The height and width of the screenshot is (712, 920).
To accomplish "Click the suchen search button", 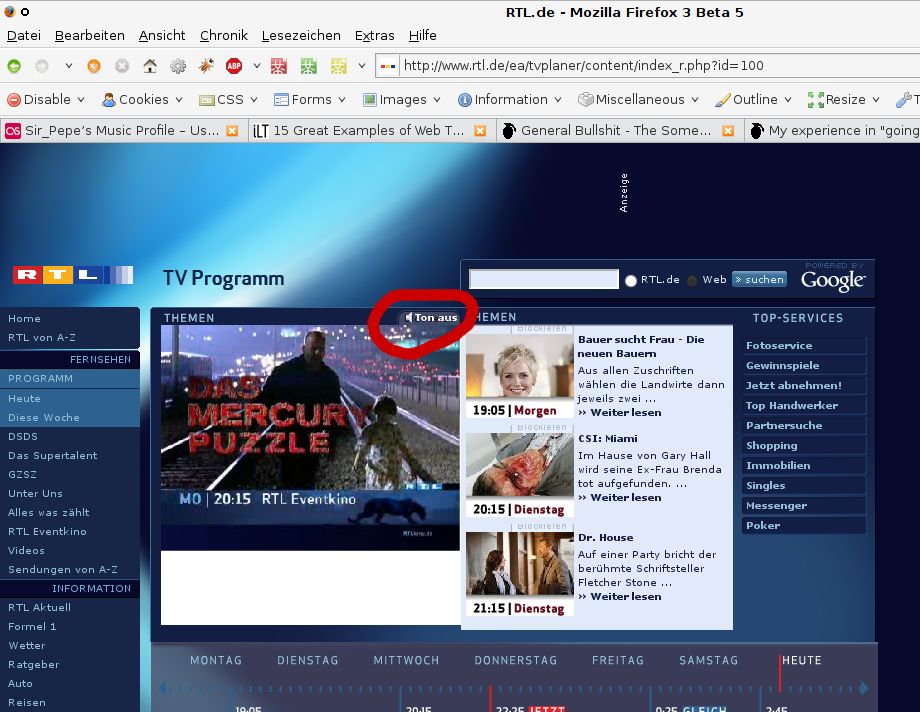I will pyautogui.click(x=759, y=279).
